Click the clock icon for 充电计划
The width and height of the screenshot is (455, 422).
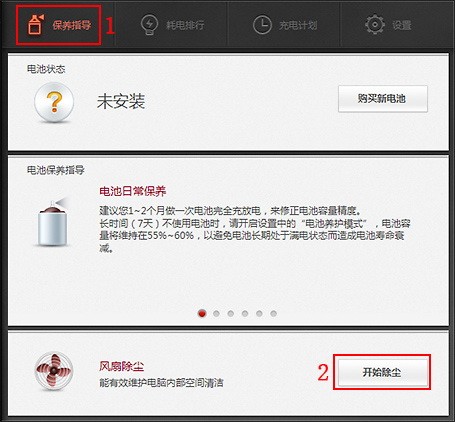[262, 24]
